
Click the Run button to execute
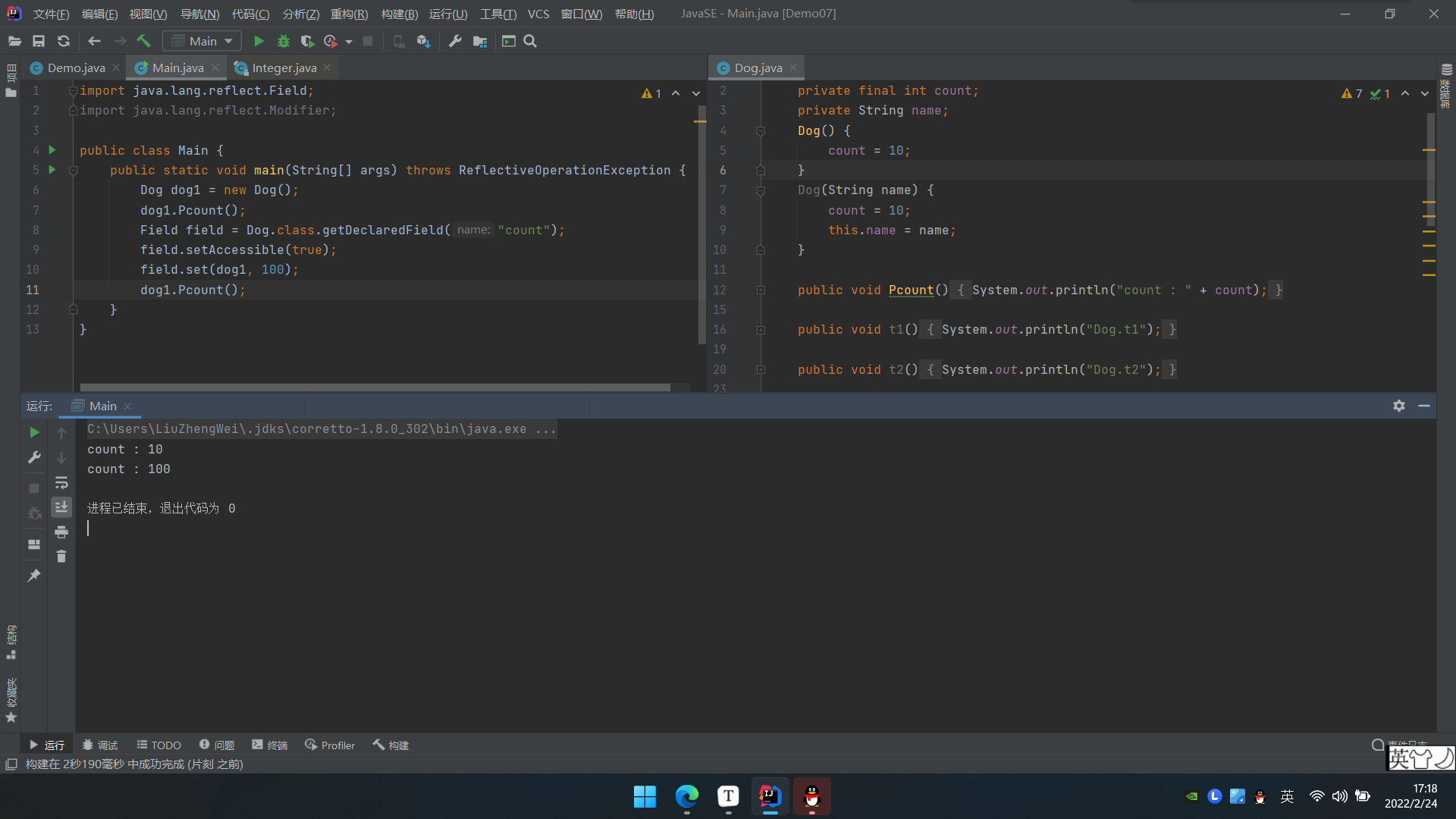pyautogui.click(x=258, y=41)
